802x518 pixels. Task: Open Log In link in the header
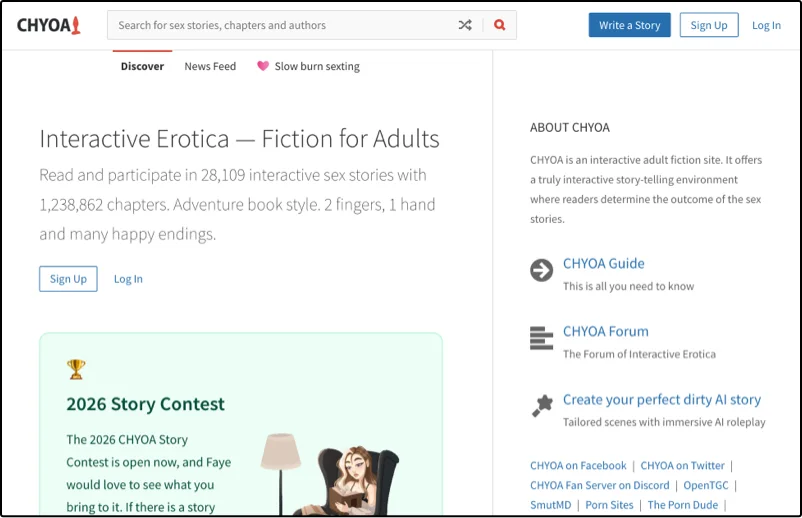pos(766,25)
